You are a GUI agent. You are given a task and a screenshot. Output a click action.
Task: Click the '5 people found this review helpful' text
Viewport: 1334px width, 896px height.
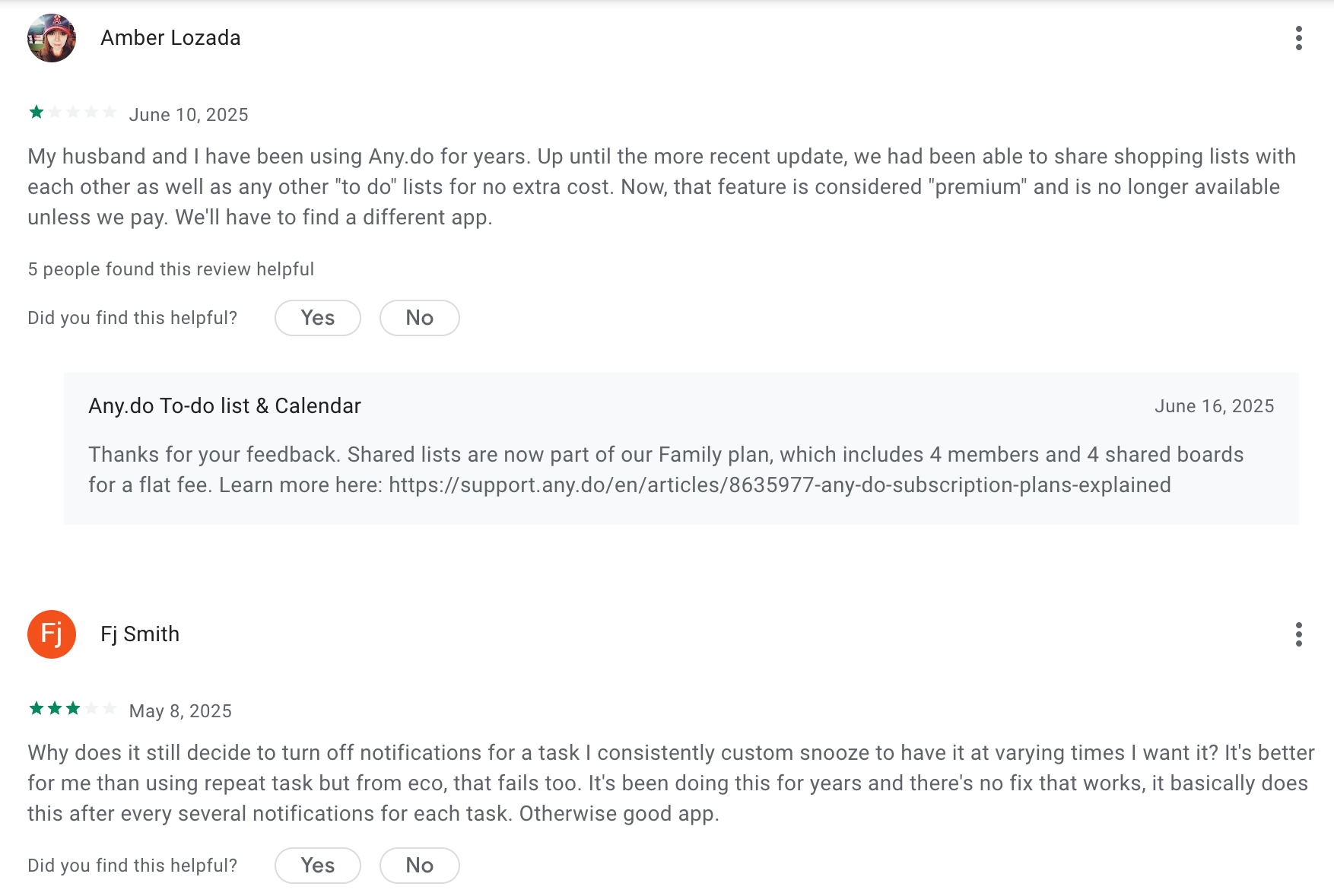(x=171, y=269)
